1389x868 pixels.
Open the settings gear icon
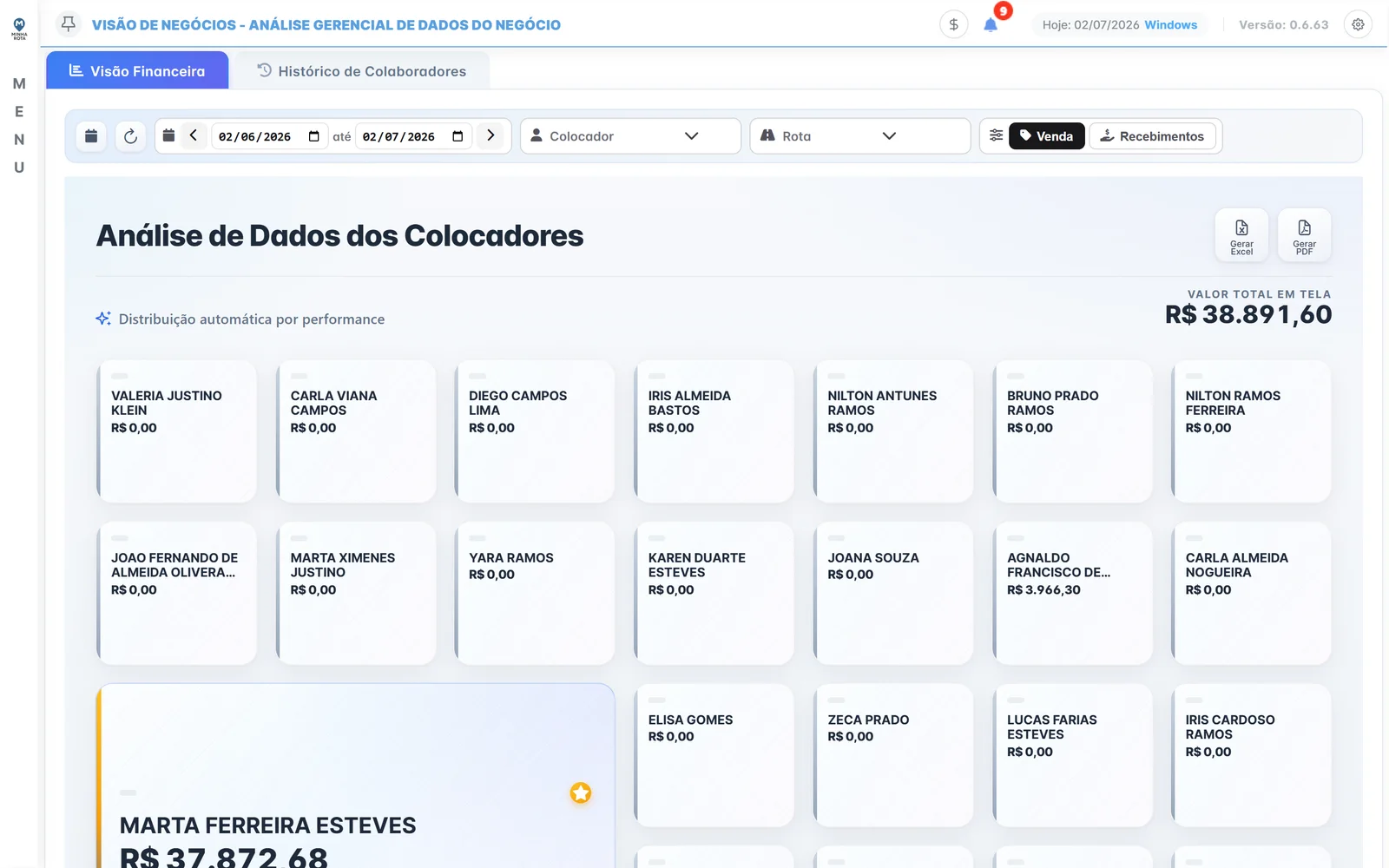point(1358,24)
